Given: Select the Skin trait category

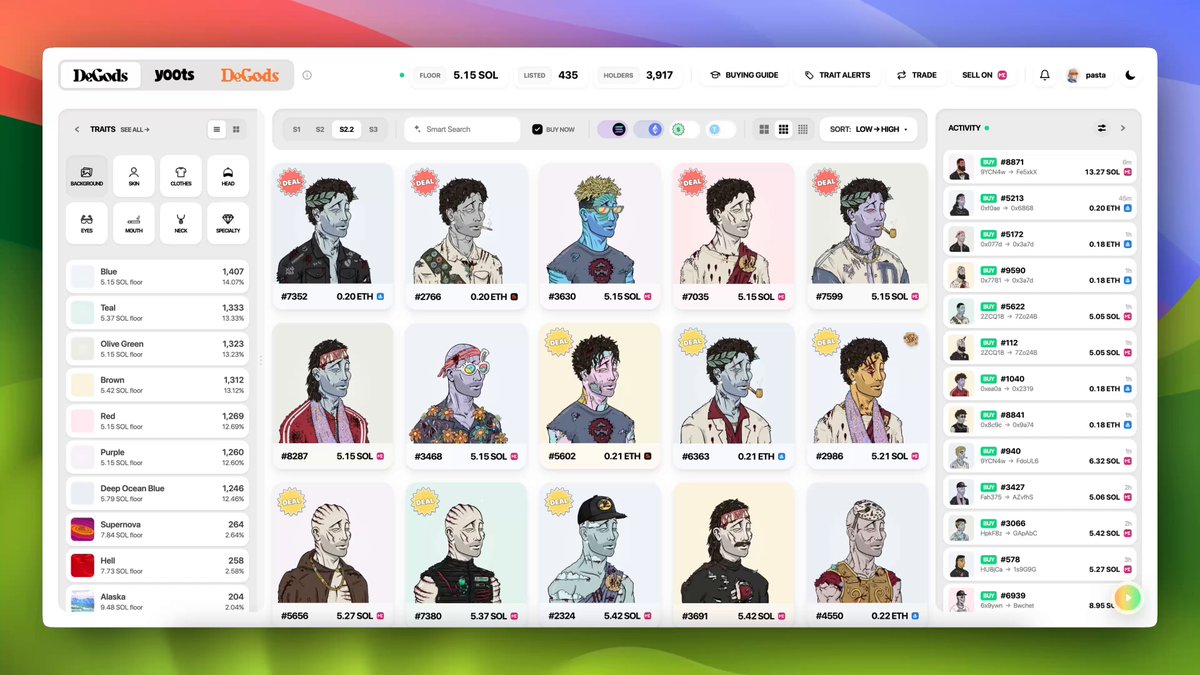Looking at the screenshot, I should [134, 176].
